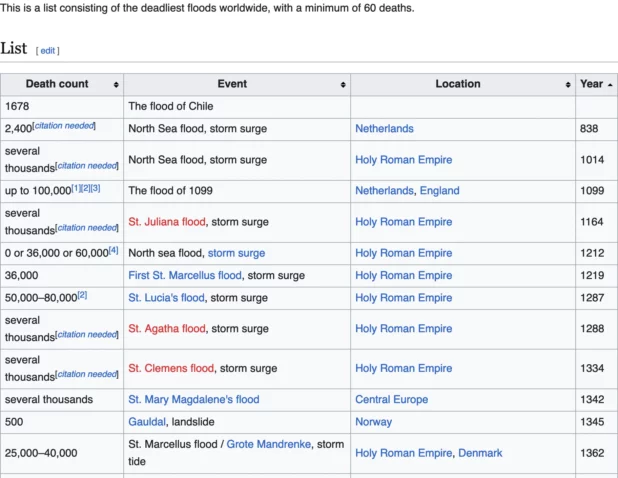Open First St. Marcellus flood article

[185, 275]
